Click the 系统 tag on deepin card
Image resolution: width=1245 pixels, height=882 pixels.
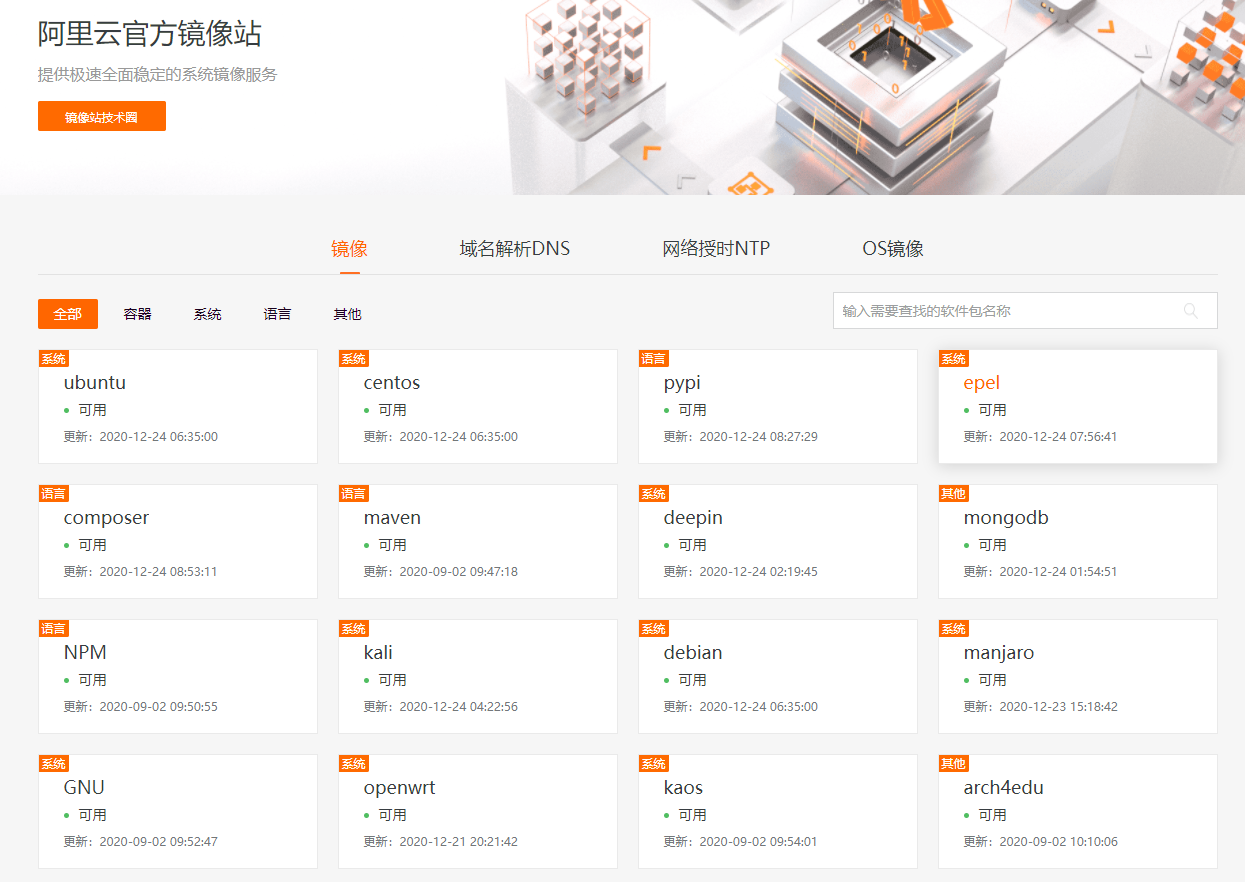654,494
